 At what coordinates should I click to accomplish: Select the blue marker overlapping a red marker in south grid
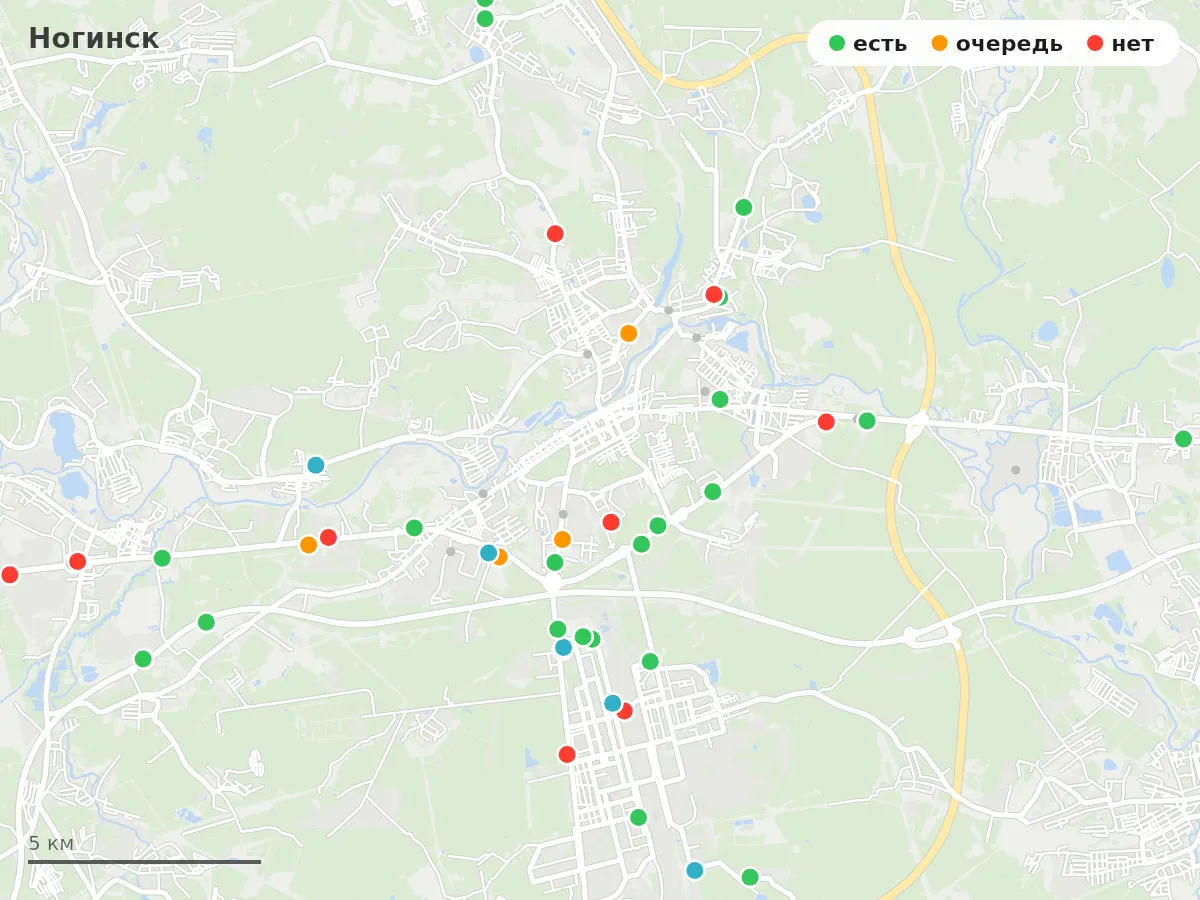point(613,703)
